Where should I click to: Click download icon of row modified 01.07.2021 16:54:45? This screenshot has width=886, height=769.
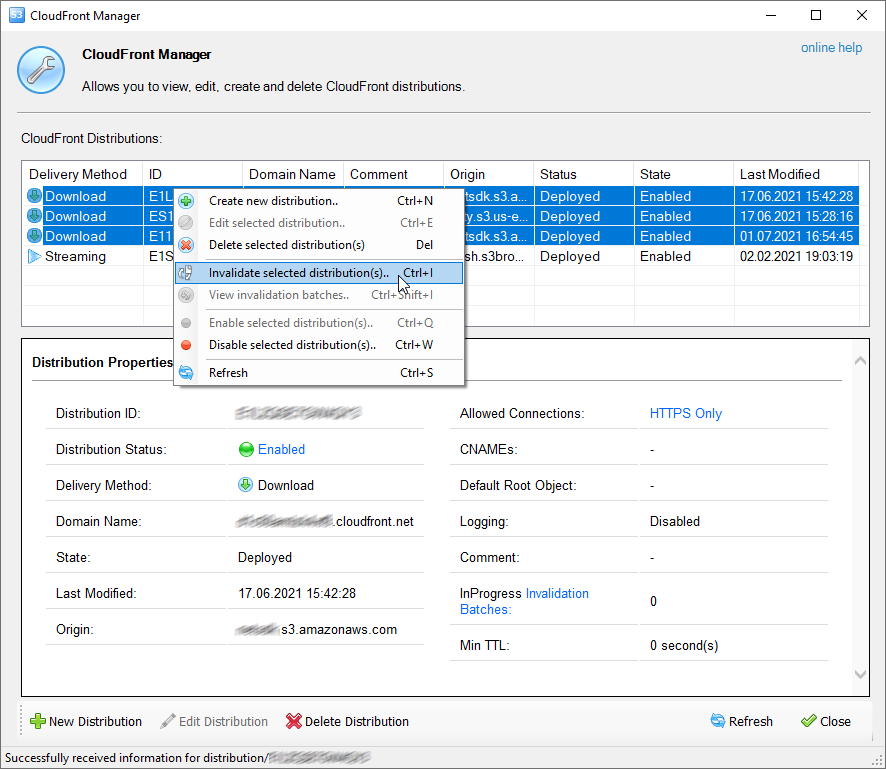coord(34,236)
